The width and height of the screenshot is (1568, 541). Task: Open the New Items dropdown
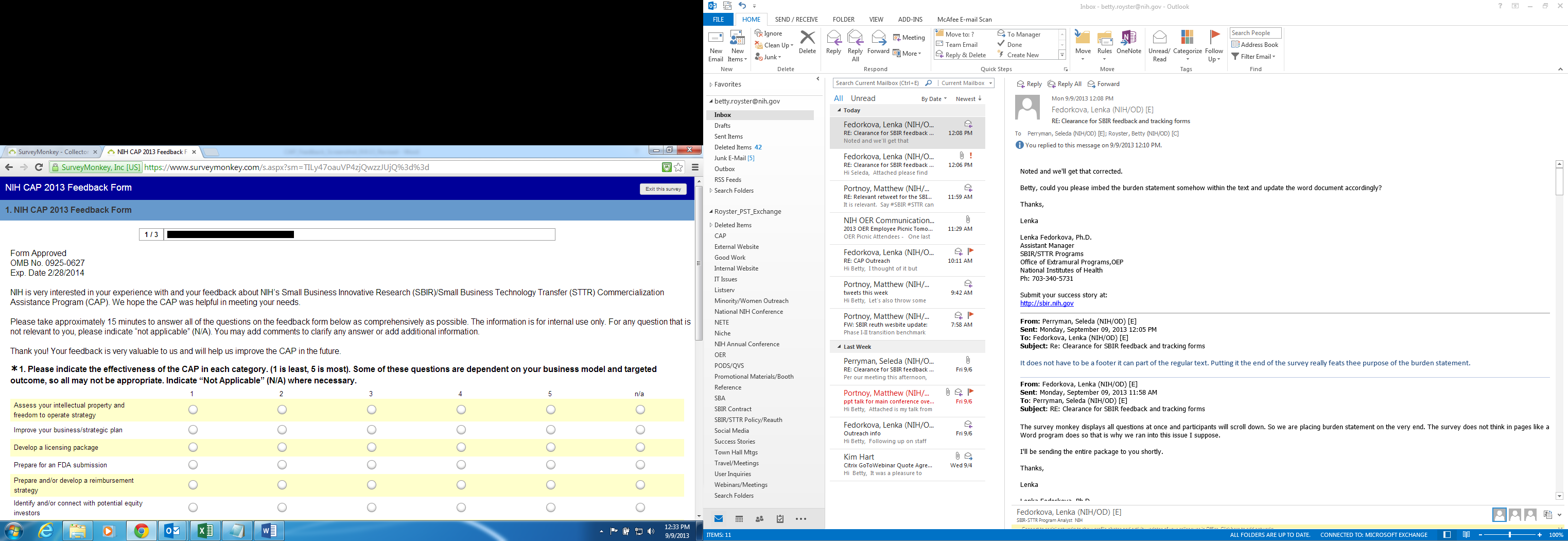point(738,46)
